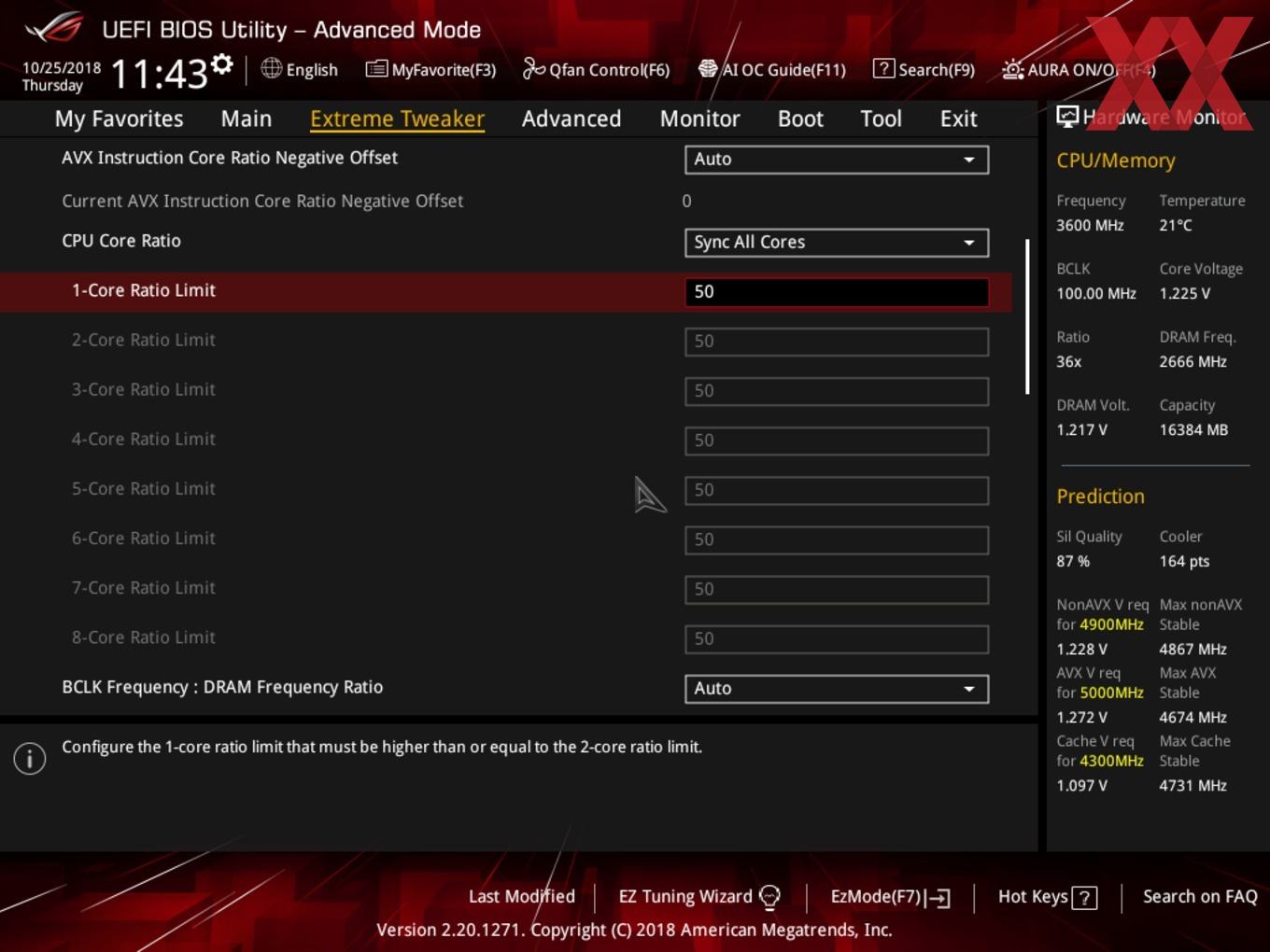Click the 36x Ratio value
This screenshot has height=952, width=1270.
click(1068, 361)
